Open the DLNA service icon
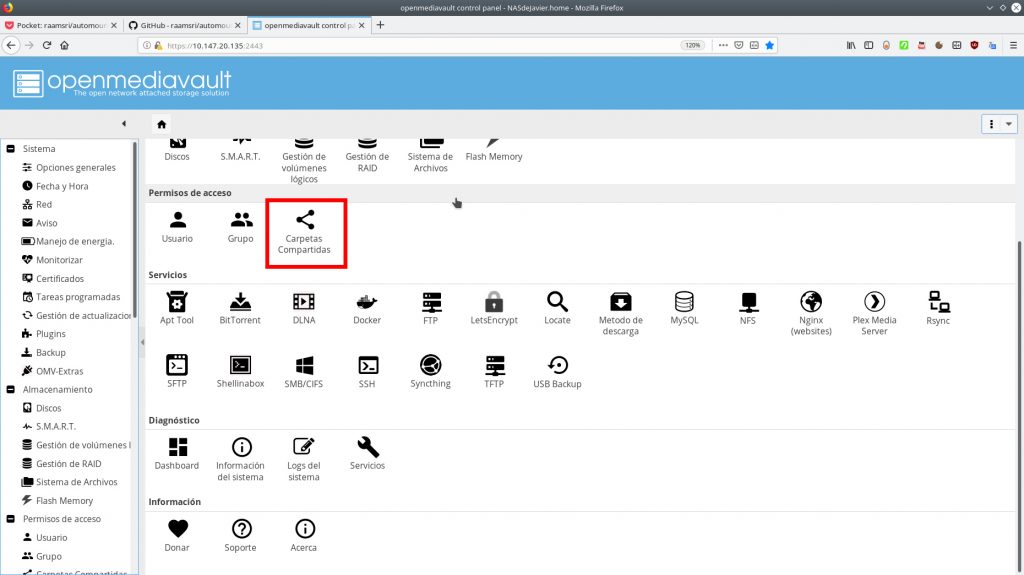 304,308
